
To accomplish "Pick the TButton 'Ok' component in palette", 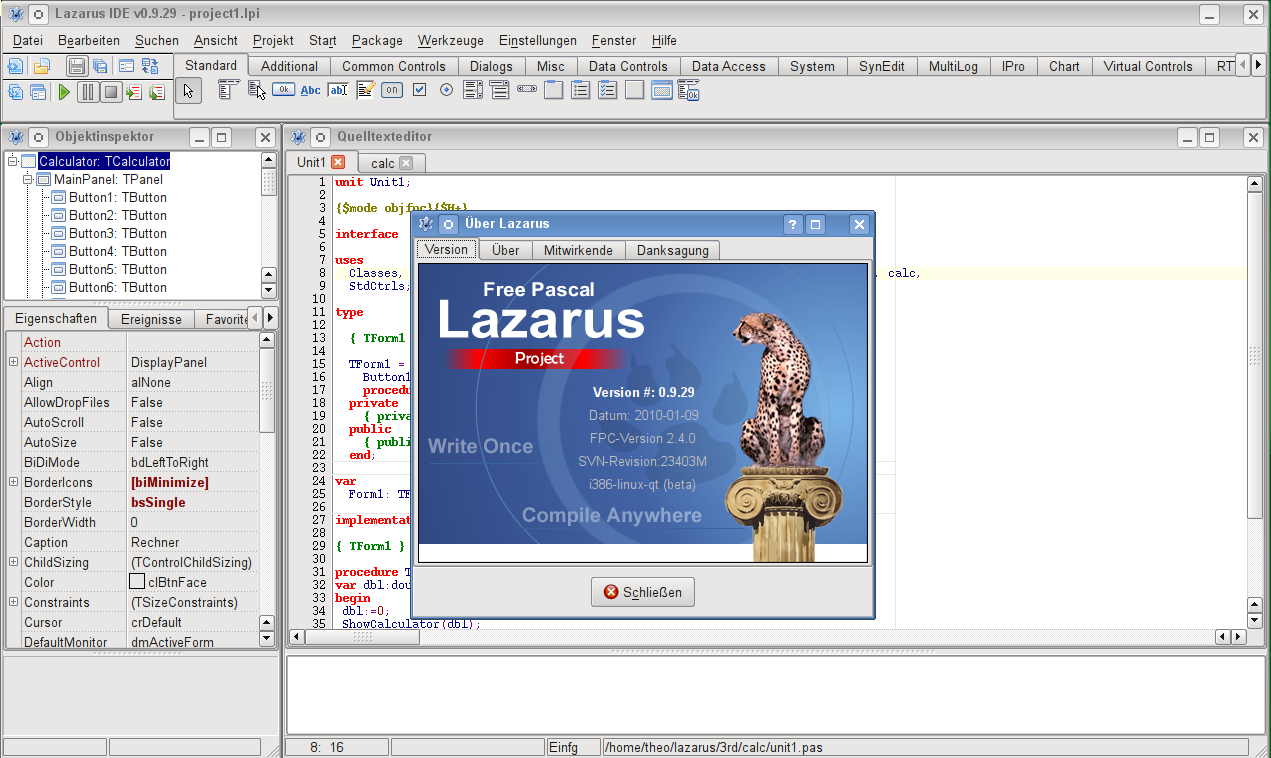I will (283, 90).
